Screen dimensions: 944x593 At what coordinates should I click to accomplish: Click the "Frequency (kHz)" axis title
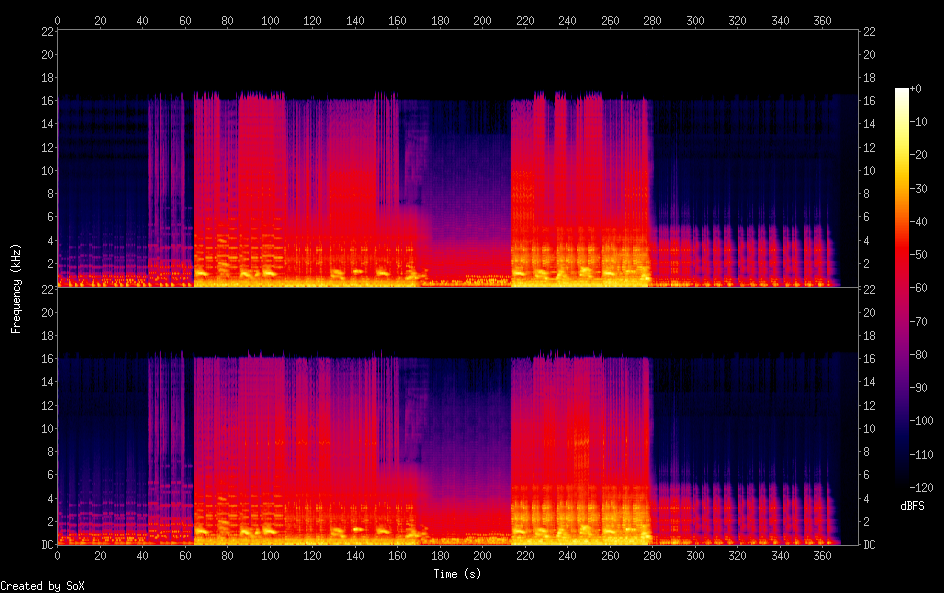(16, 288)
